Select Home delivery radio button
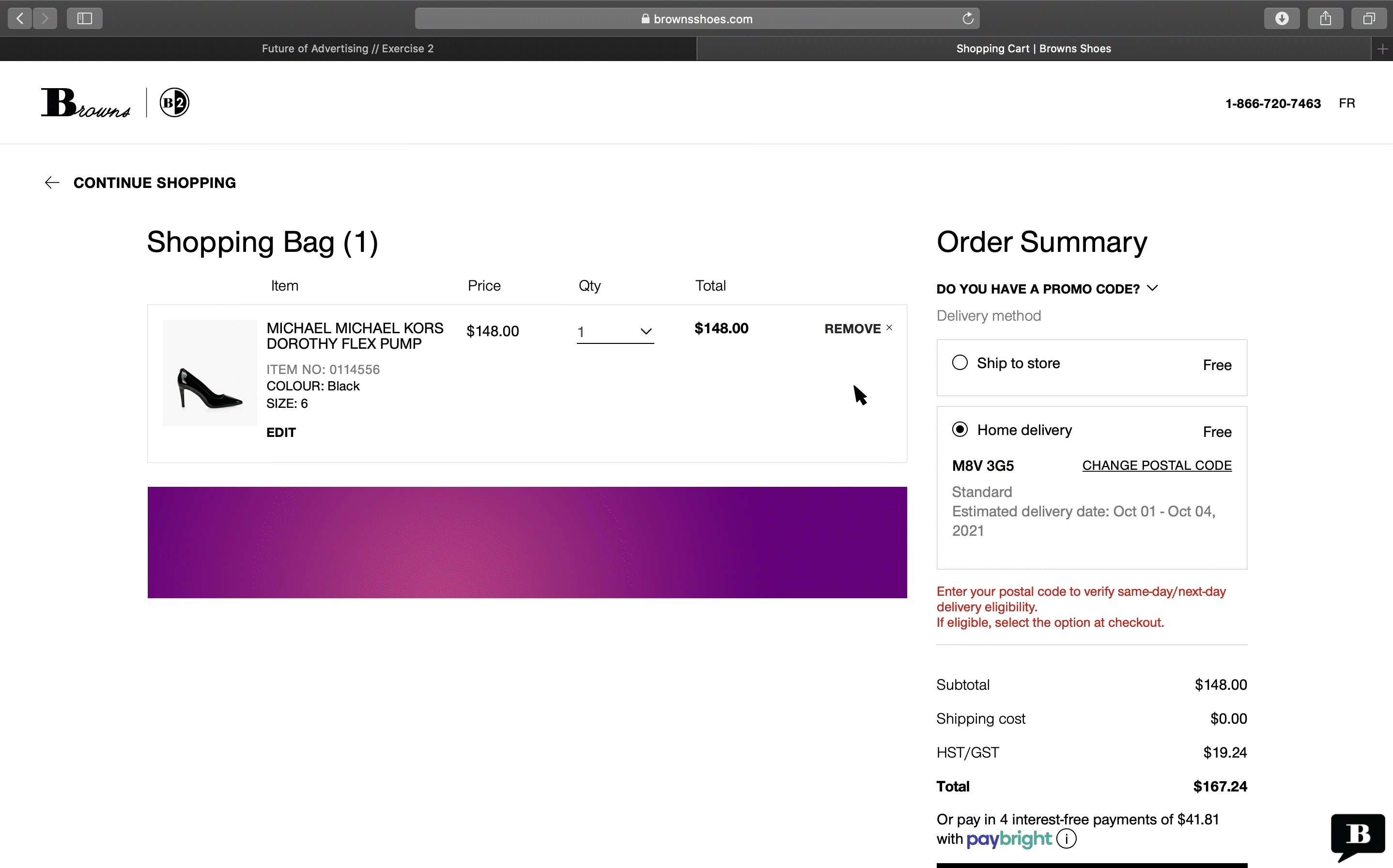Image resolution: width=1393 pixels, height=868 pixels. 960,430
